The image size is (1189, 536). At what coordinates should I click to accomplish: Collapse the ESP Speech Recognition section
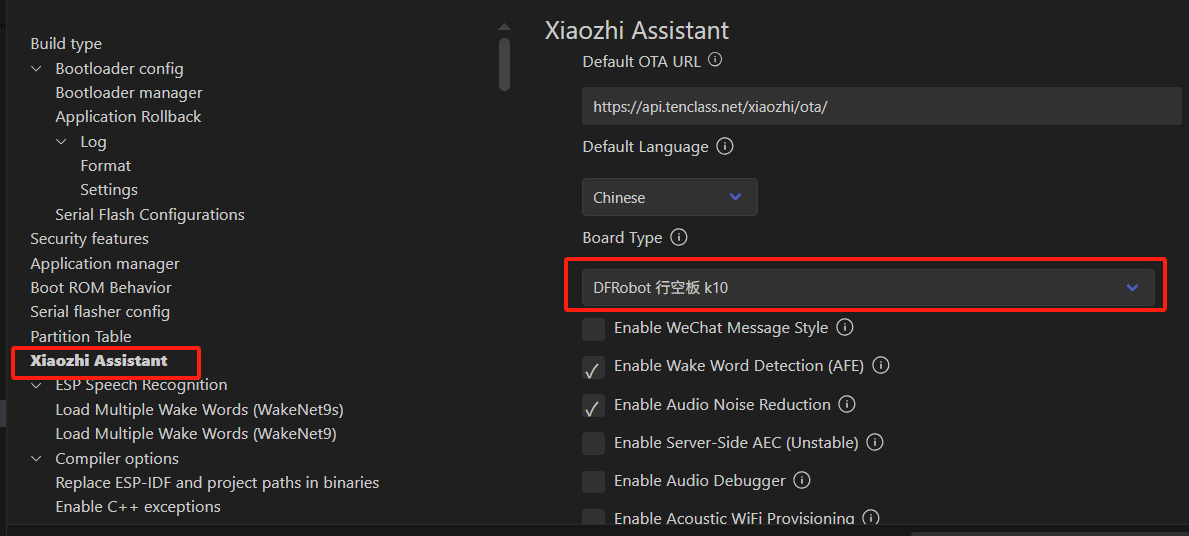point(37,385)
